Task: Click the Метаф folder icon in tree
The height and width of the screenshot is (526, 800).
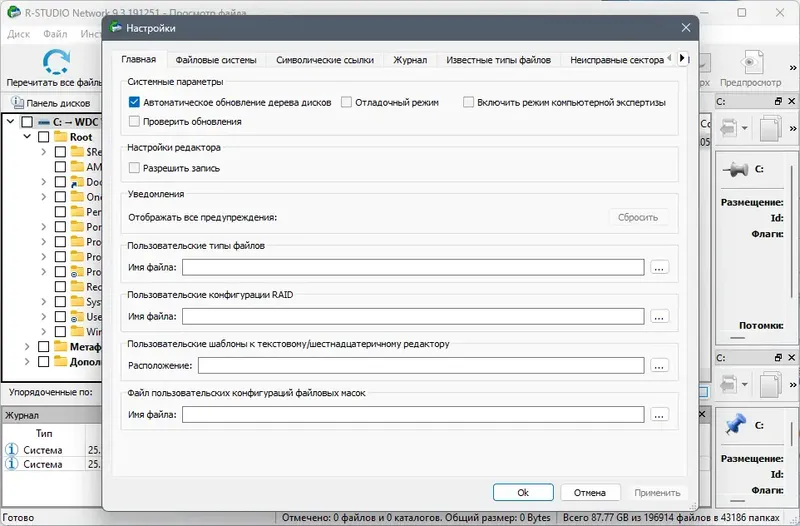Action: 61,346
